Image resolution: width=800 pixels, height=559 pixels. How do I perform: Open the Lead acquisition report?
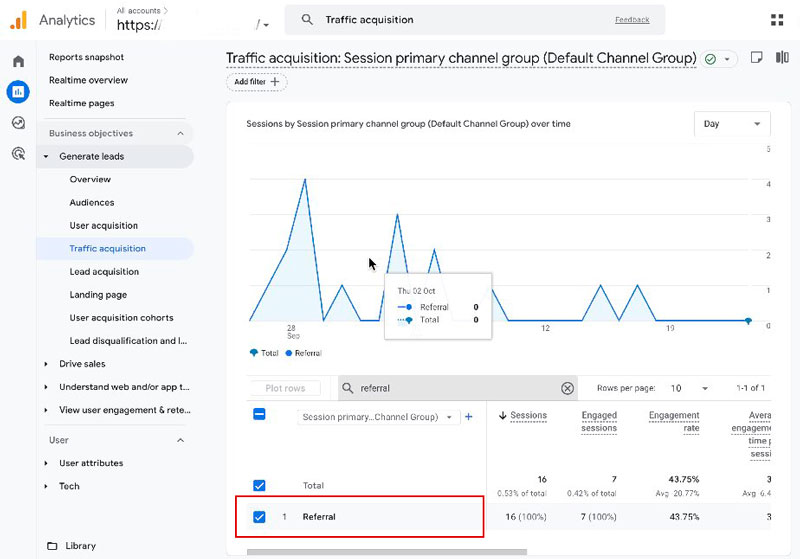point(104,272)
